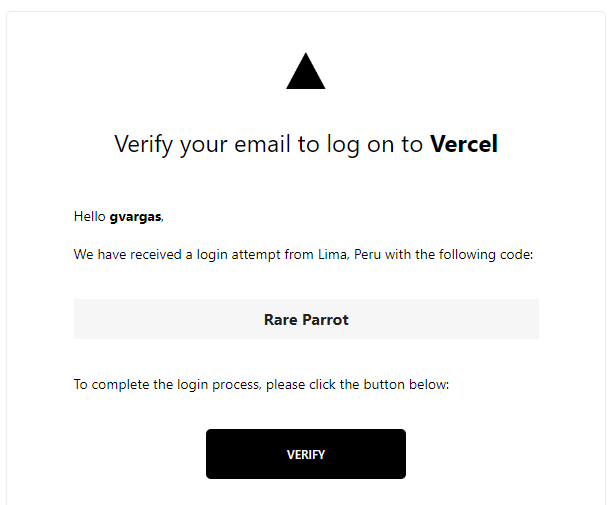Click 'To complete the login process' text
Screen dimensions: 611x505
tap(167, 385)
